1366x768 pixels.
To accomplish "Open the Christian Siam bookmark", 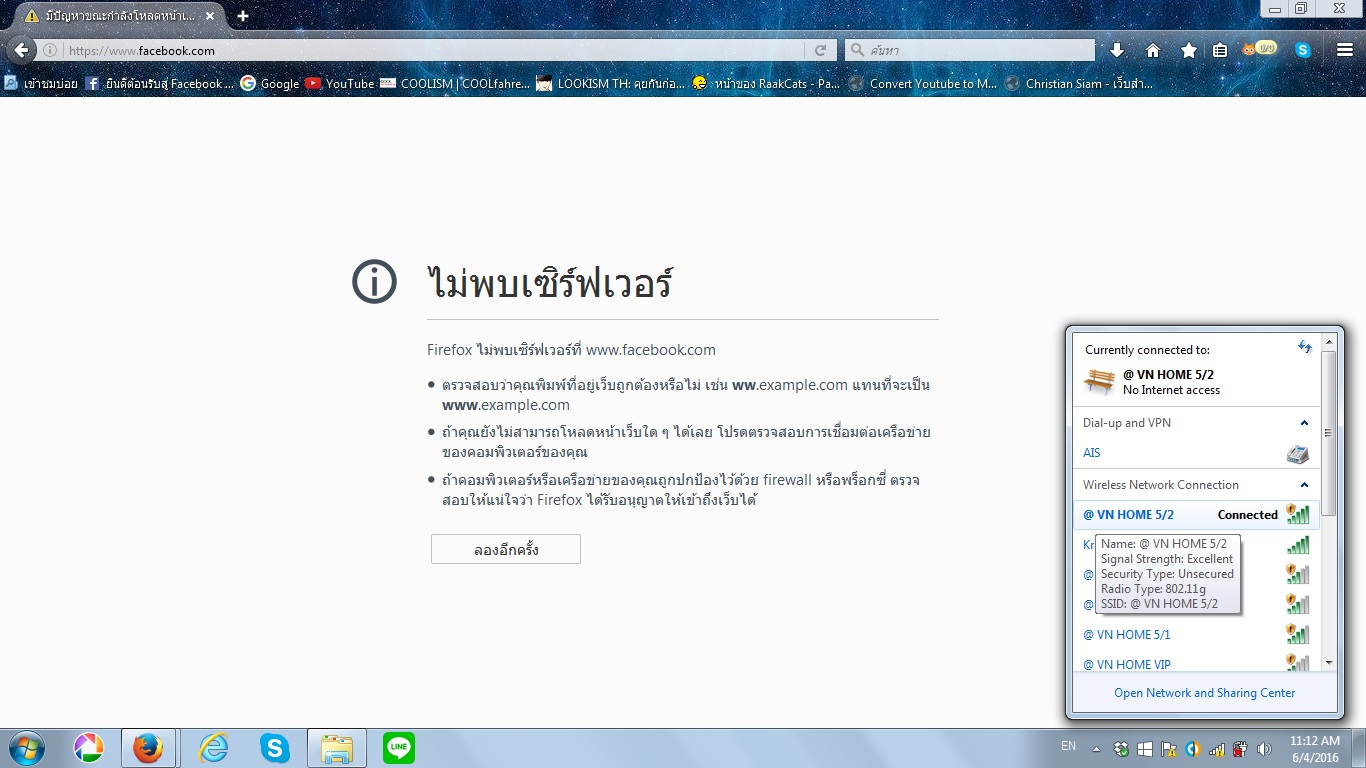I will [x=1078, y=84].
